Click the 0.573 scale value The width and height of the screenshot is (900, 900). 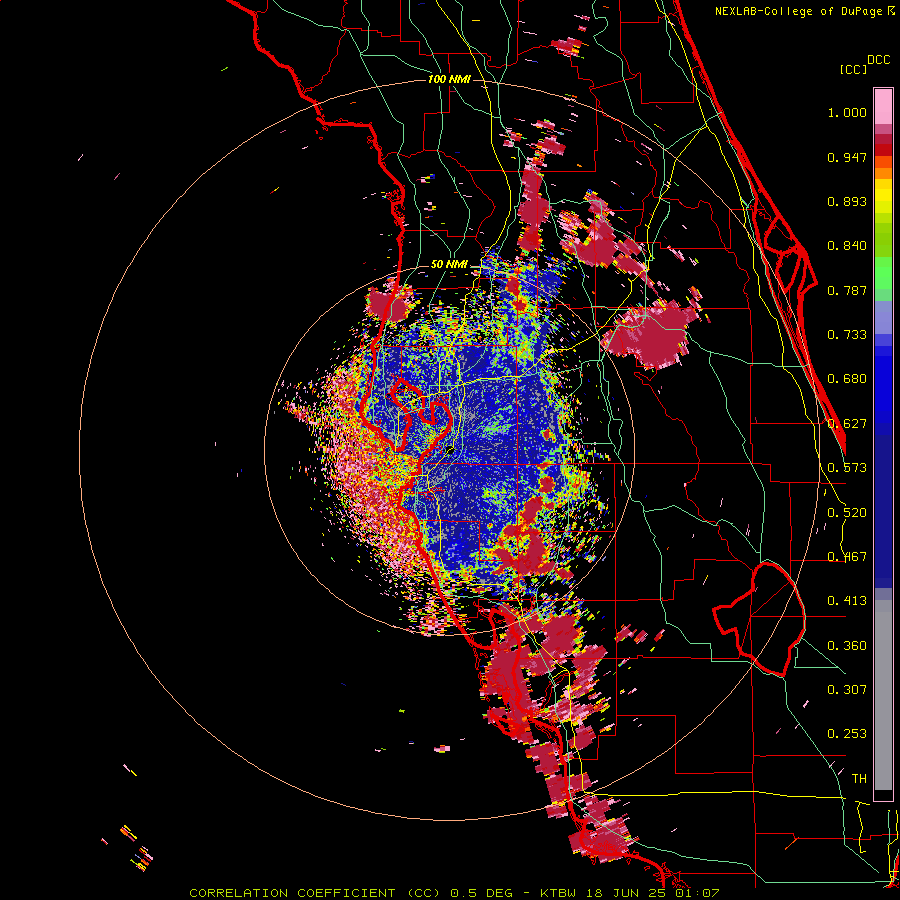[x=847, y=468]
